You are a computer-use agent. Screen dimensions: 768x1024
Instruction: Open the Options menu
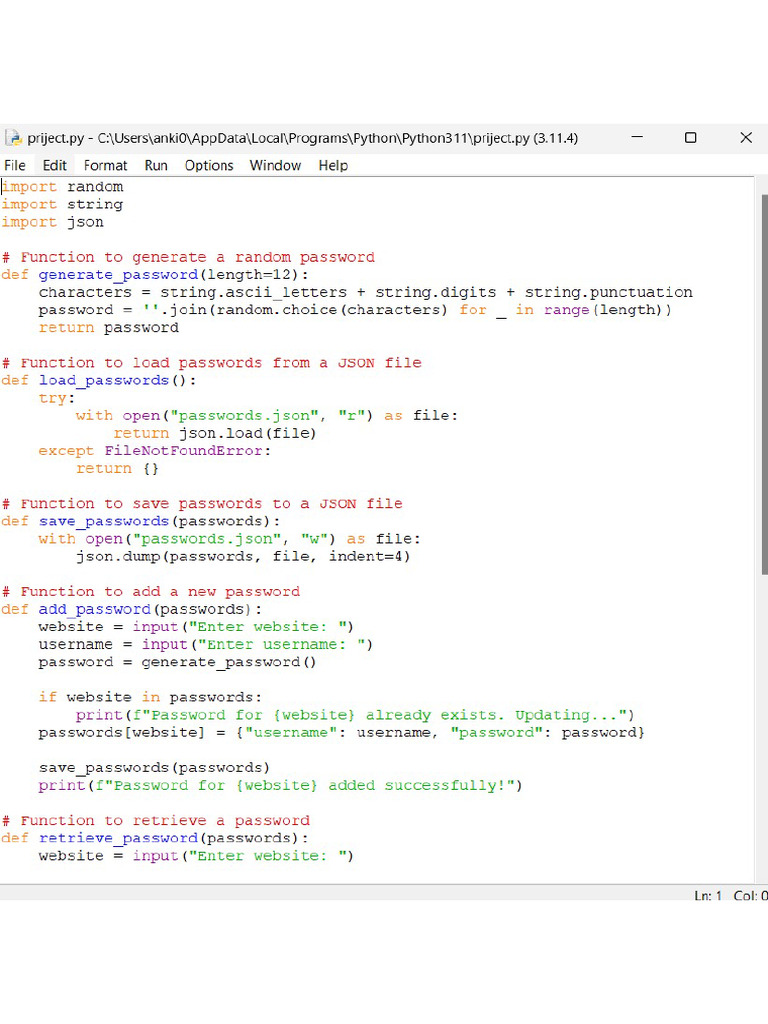point(209,165)
